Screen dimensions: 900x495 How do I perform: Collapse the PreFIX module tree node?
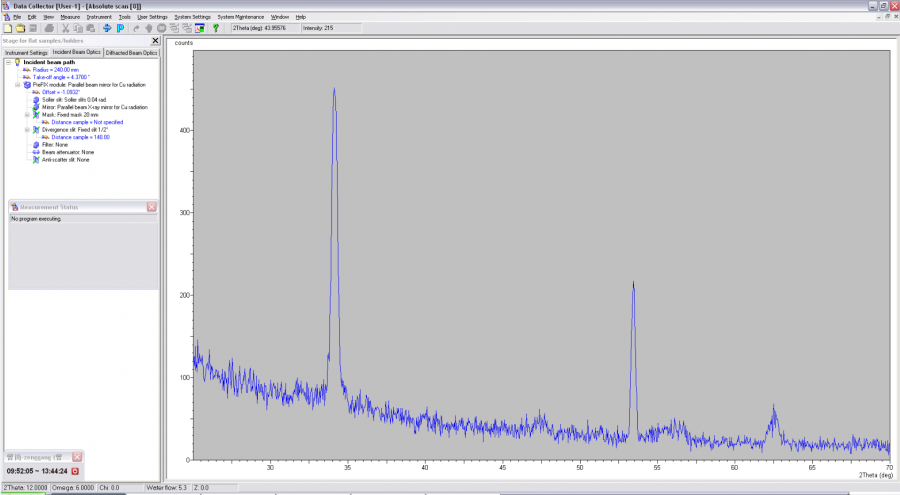click(x=18, y=84)
